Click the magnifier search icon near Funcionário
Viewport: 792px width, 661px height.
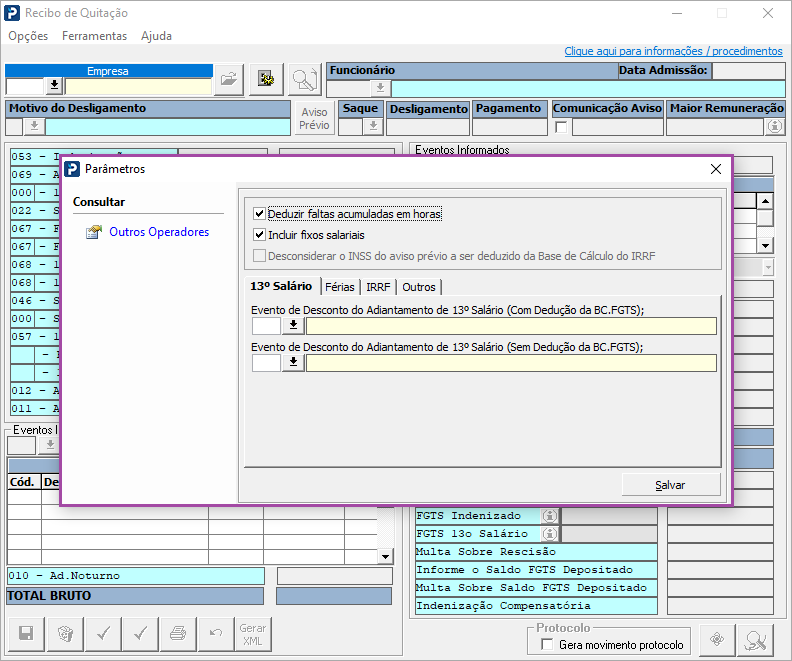pos(303,79)
